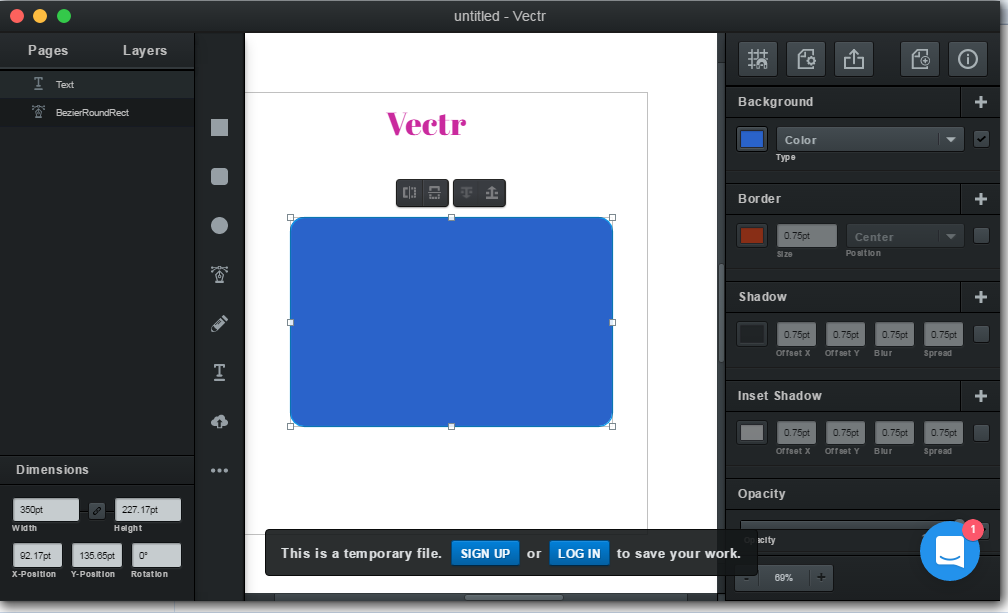Viewport: 1008px width, 613px height.
Task: Switch to the Layers tab
Action: click(145, 51)
